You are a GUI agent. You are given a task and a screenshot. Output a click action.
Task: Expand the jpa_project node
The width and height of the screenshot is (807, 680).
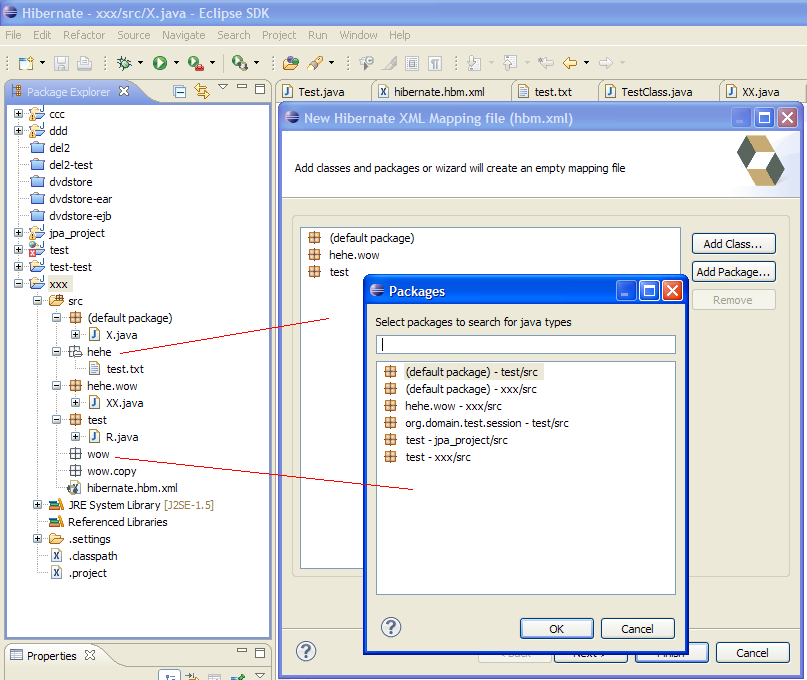click(x=19, y=233)
